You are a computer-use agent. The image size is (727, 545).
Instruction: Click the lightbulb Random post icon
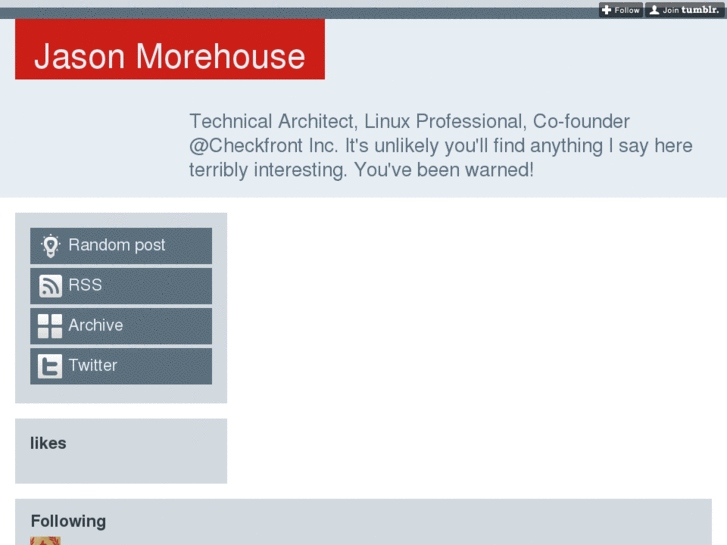point(50,245)
